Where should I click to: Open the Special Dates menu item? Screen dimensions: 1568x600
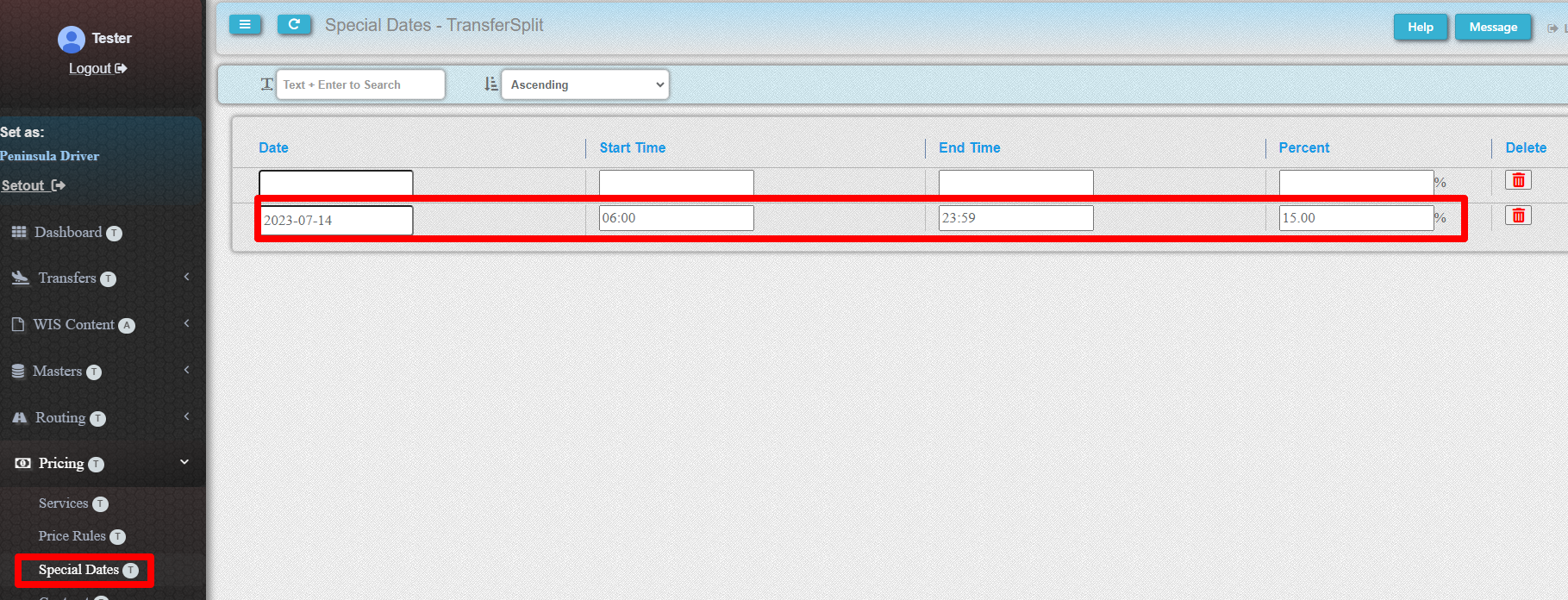pyautogui.click(x=78, y=570)
